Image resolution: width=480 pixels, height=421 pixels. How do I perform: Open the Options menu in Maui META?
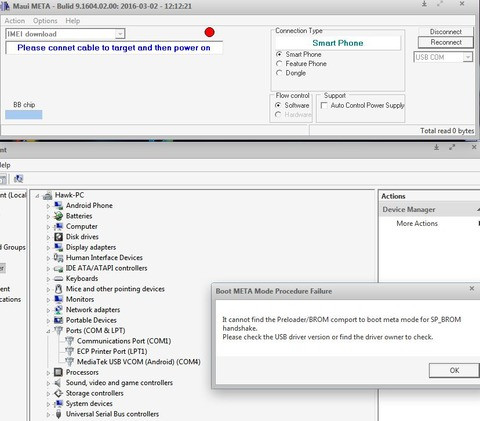point(45,21)
